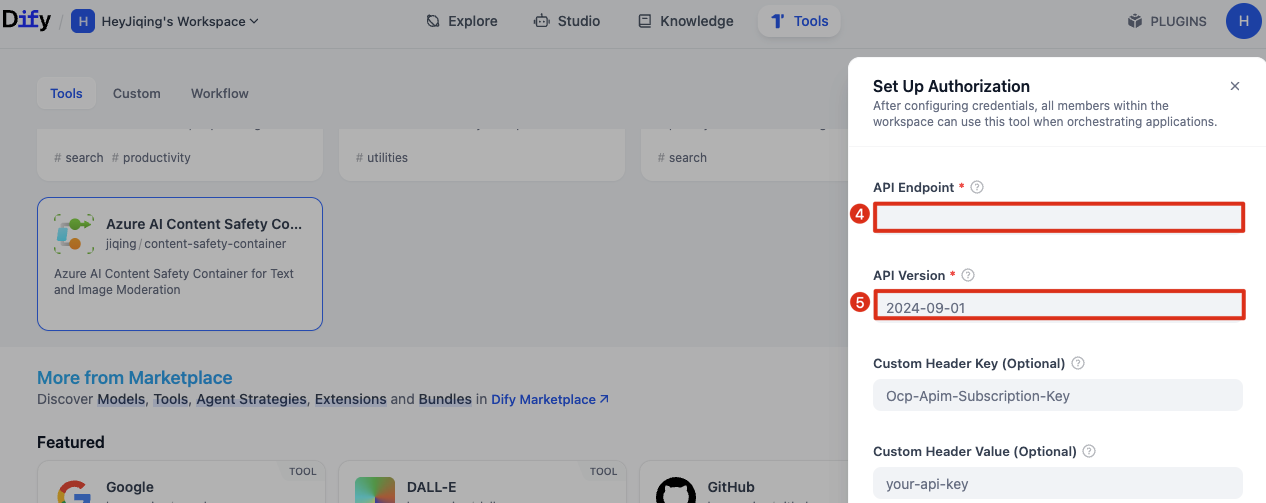Click the Dify logo

(x=27, y=21)
